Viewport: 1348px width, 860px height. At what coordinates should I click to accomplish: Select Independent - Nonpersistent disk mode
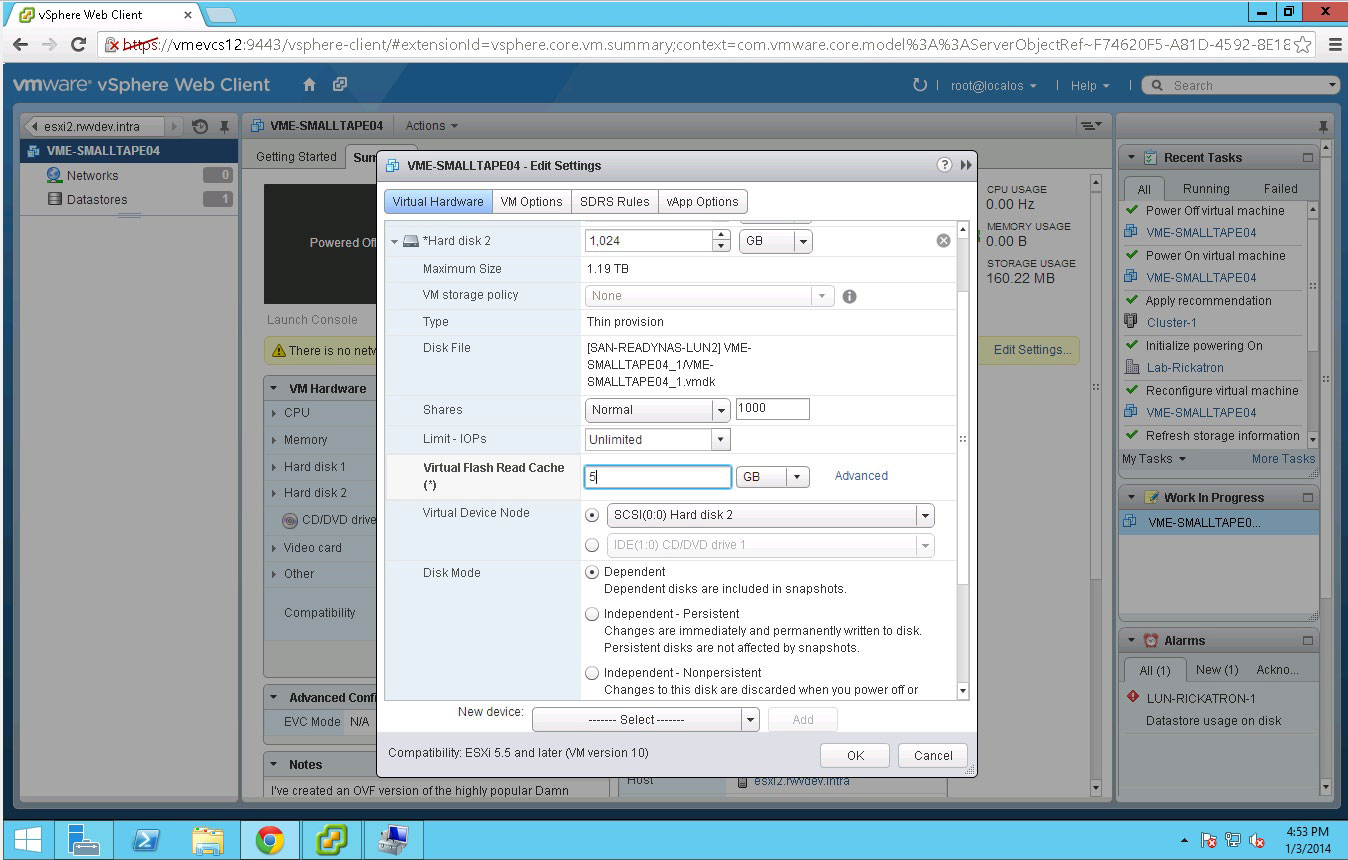point(592,673)
